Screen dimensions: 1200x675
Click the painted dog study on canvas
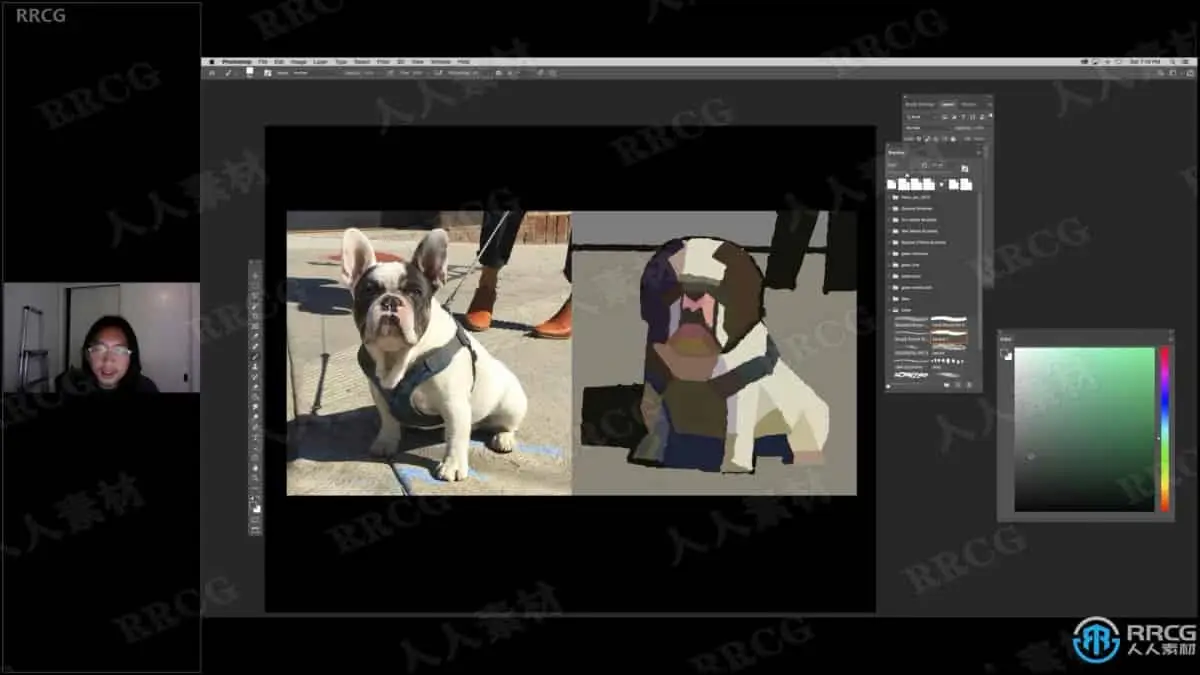tap(714, 353)
